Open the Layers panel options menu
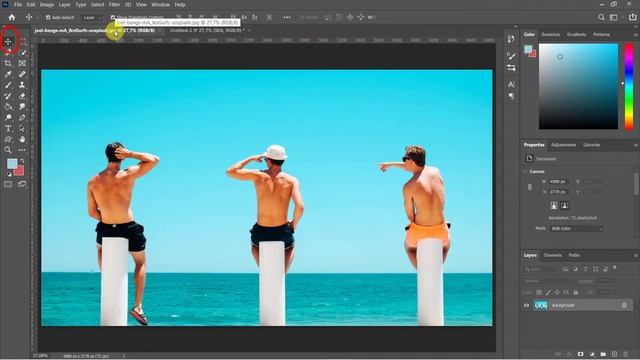Viewport: 640px width, 360px height. pyautogui.click(x=636, y=256)
